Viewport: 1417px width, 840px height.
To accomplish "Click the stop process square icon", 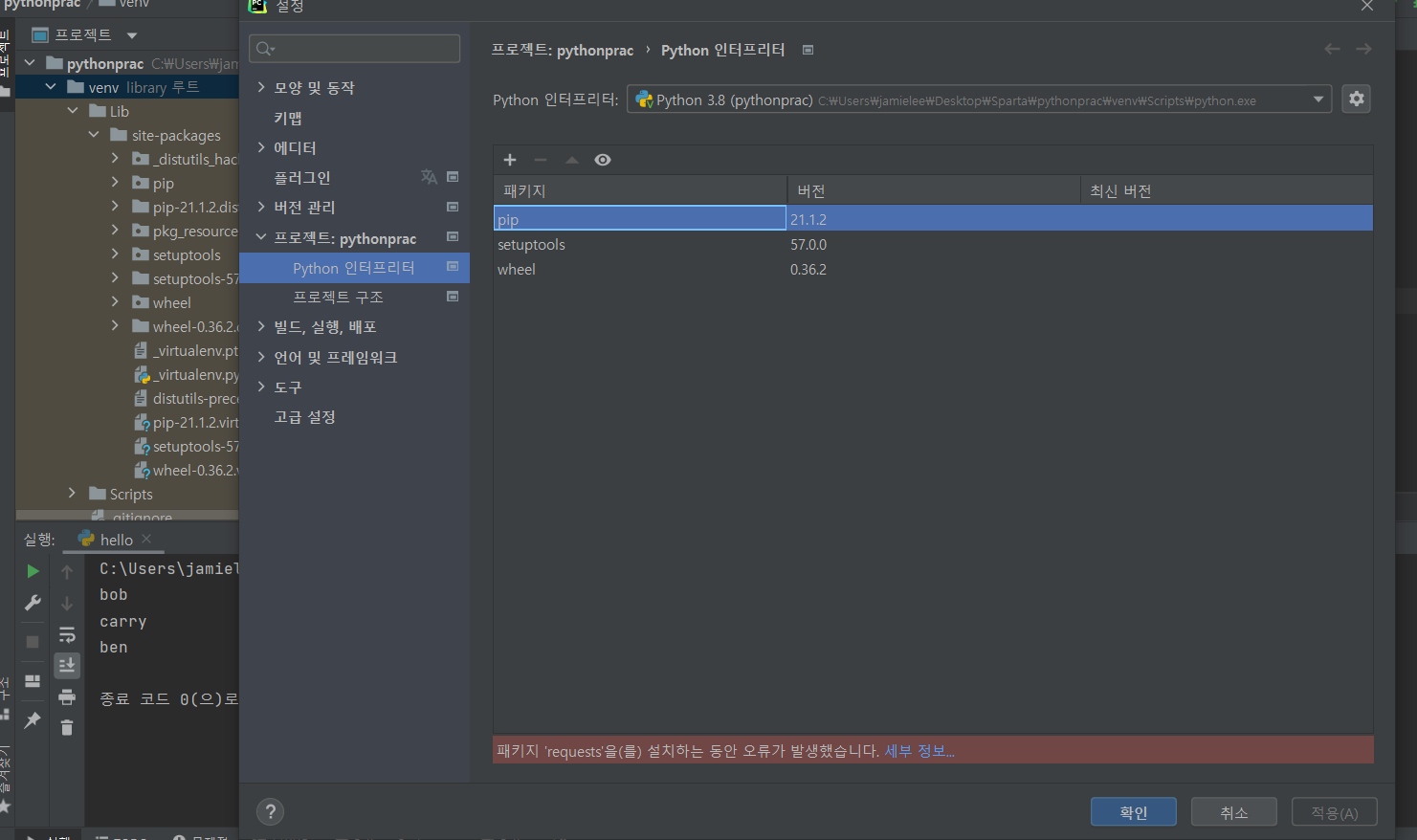I will tap(33, 642).
